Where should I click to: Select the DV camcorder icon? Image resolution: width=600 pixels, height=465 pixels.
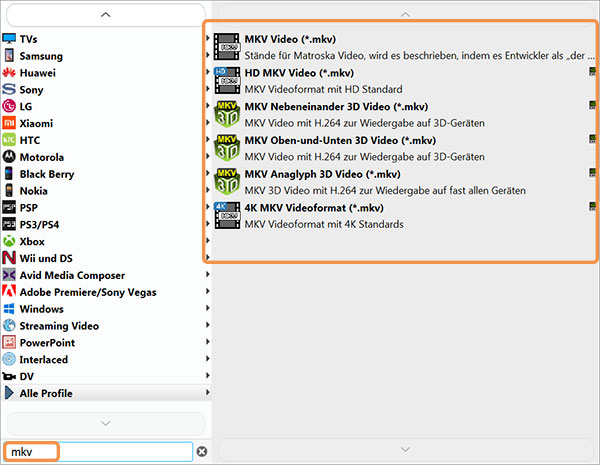click(x=9, y=376)
